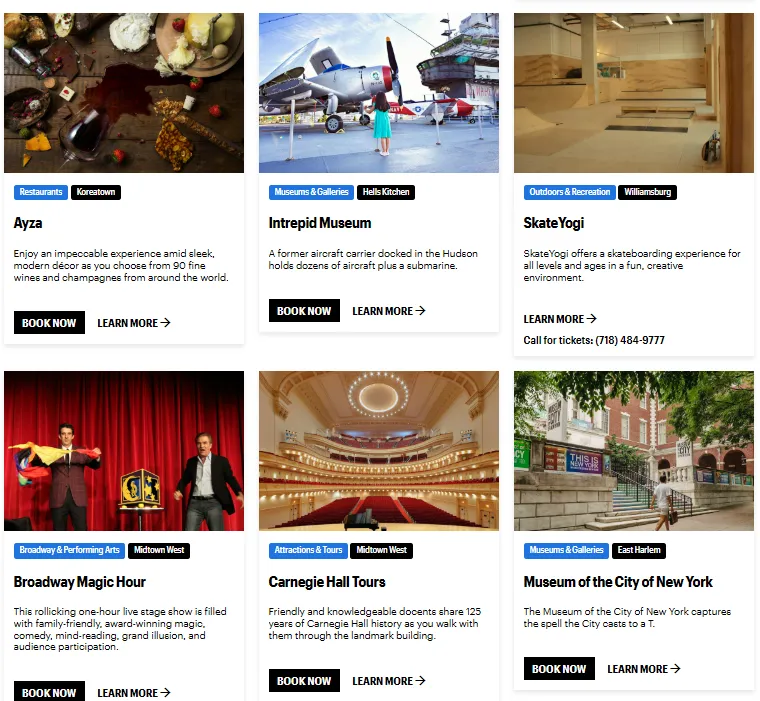This screenshot has width=760, height=701.
Task: Open the Intrepid Museum airplane photo
Action: (379, 93)
